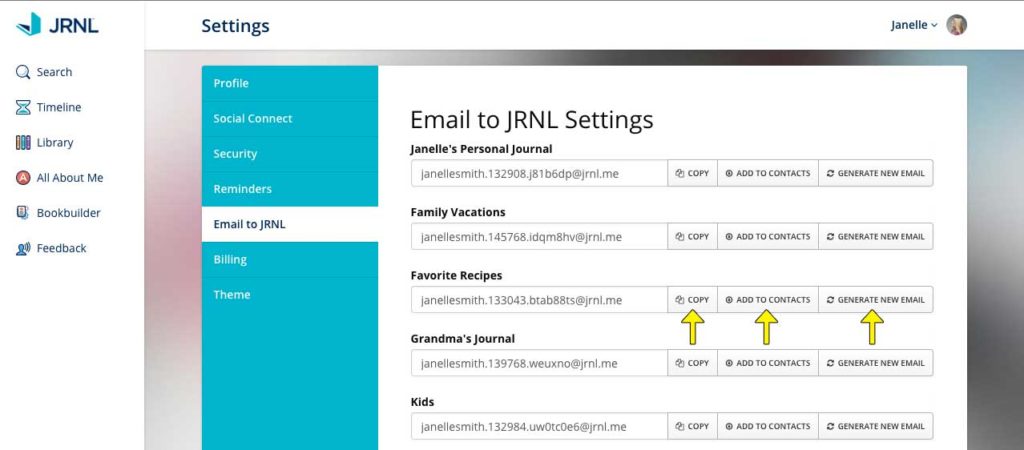
Task: Copy the Family Vacations email
Action: (692, 236)
